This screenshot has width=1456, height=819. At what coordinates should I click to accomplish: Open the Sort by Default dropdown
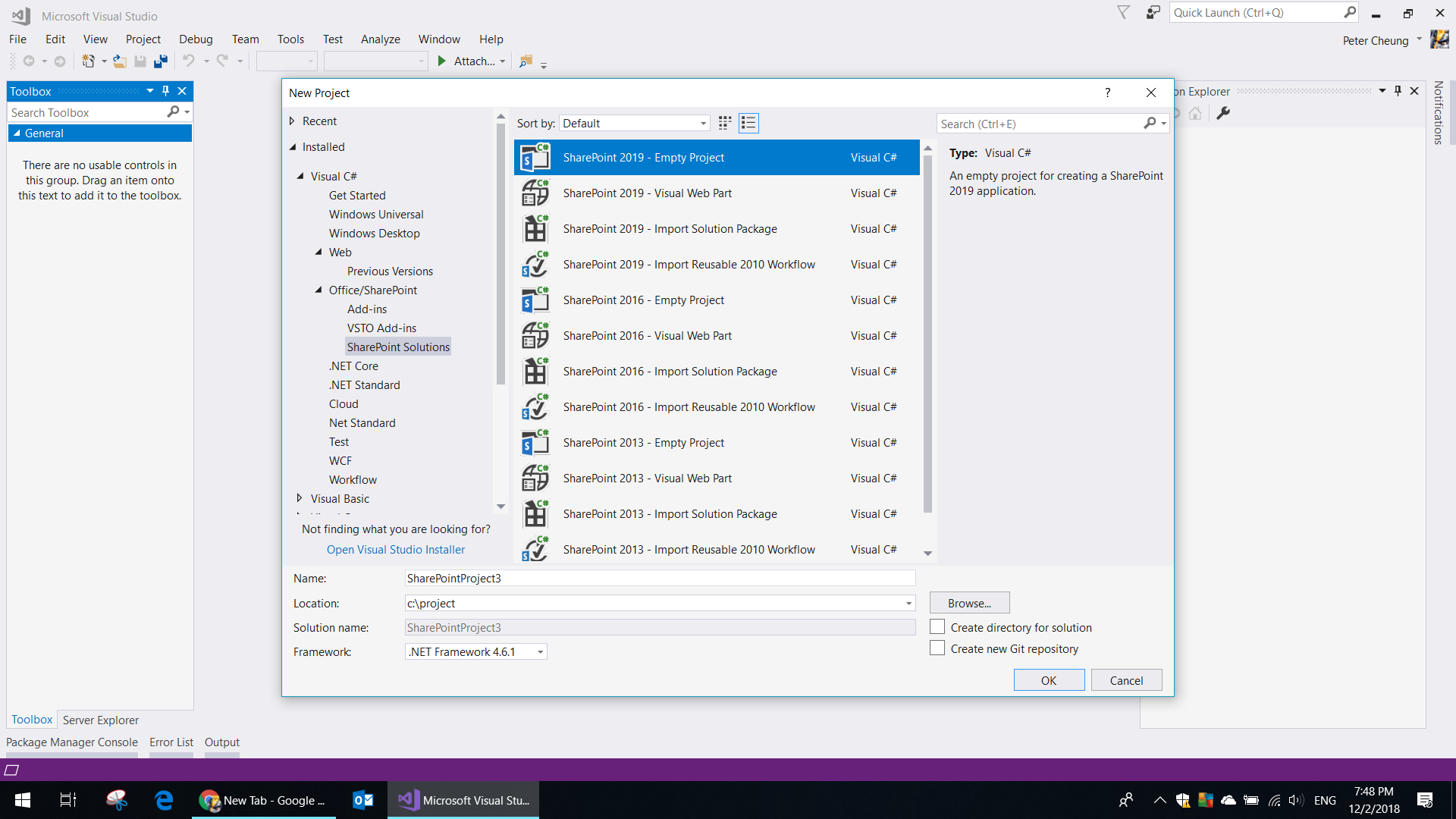point(635,123)
